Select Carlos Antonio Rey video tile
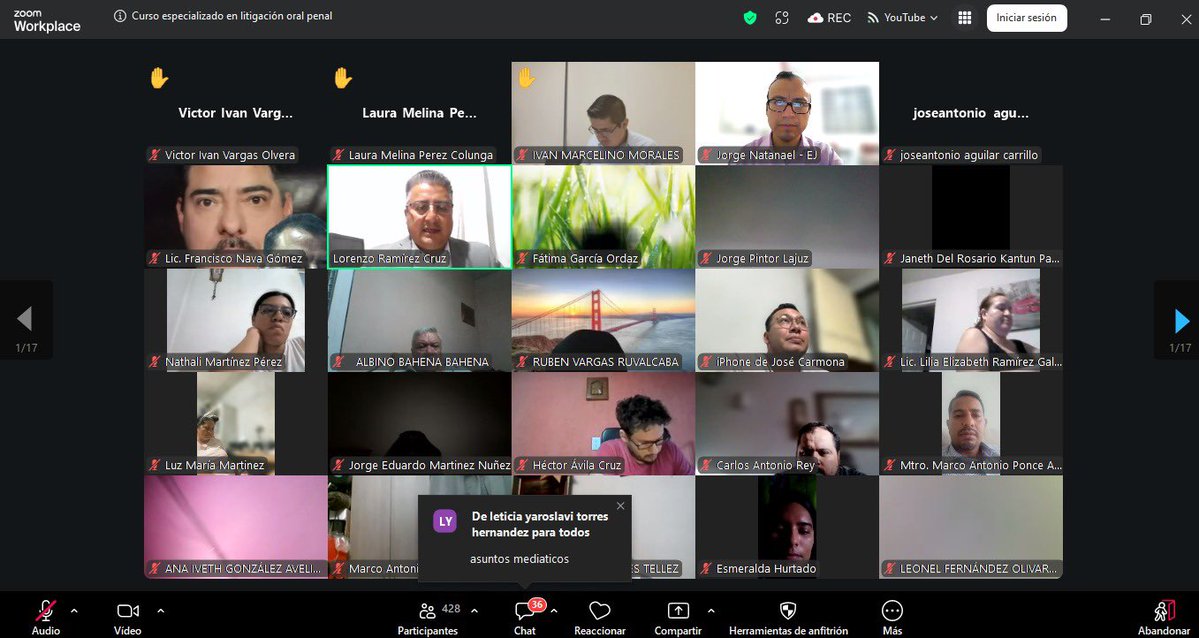 coord(787,423)
